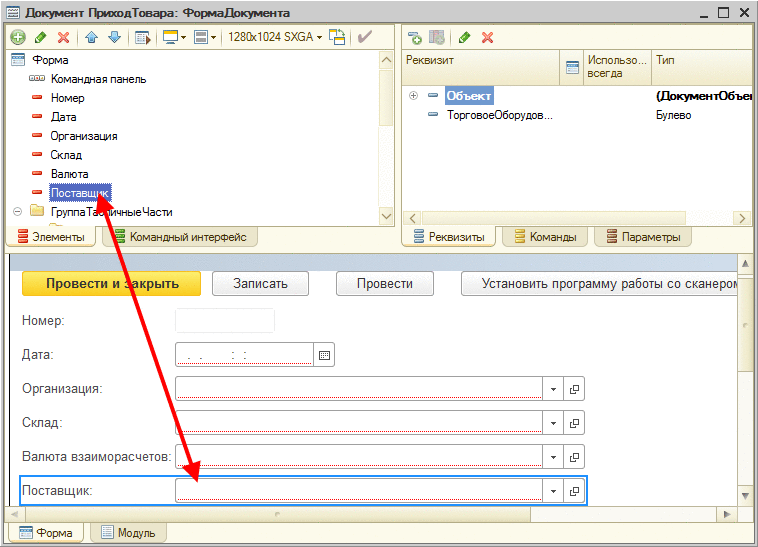Click the Тип column header
758x547 pixels.
coord(703,68)
